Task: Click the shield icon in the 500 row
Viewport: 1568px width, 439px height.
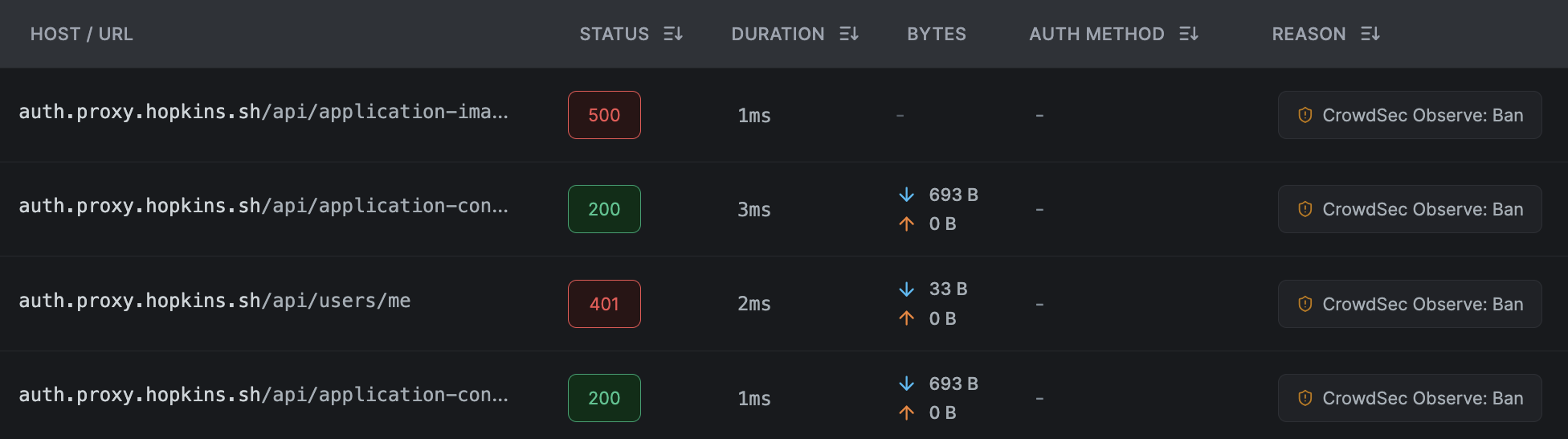Action: (1305, 115)
